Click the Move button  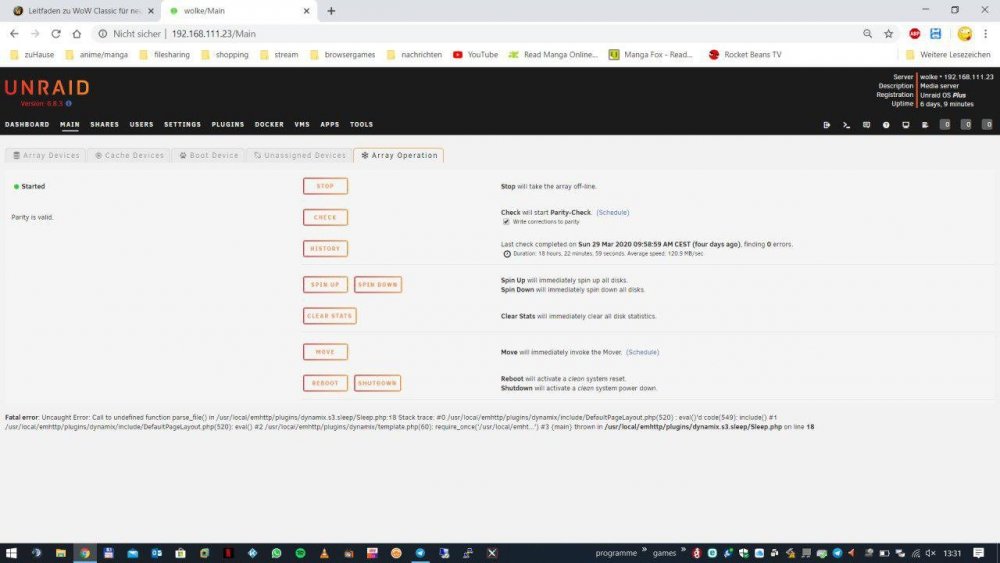(325, 352)
